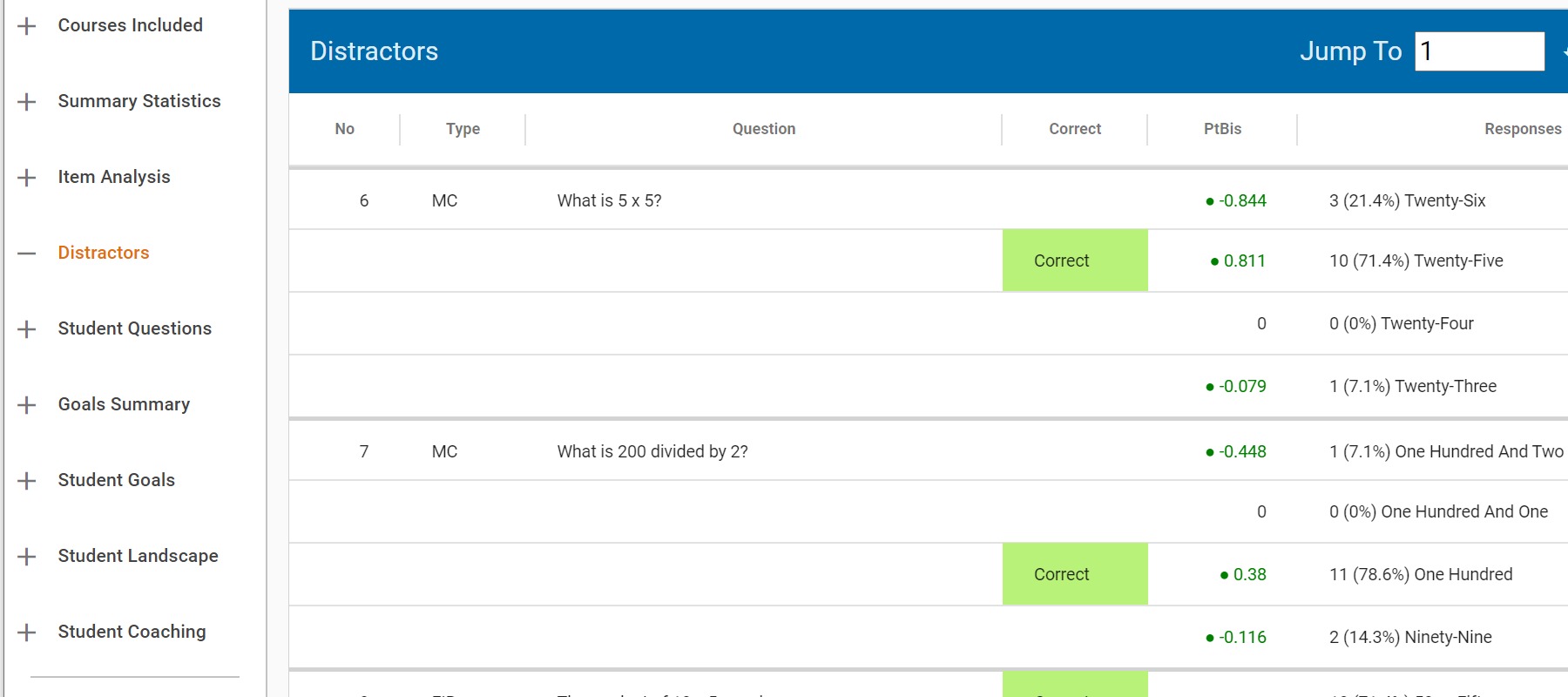The image size is (1568, 697).
Task: Sort by the Question column header
Action: [763, 129]
